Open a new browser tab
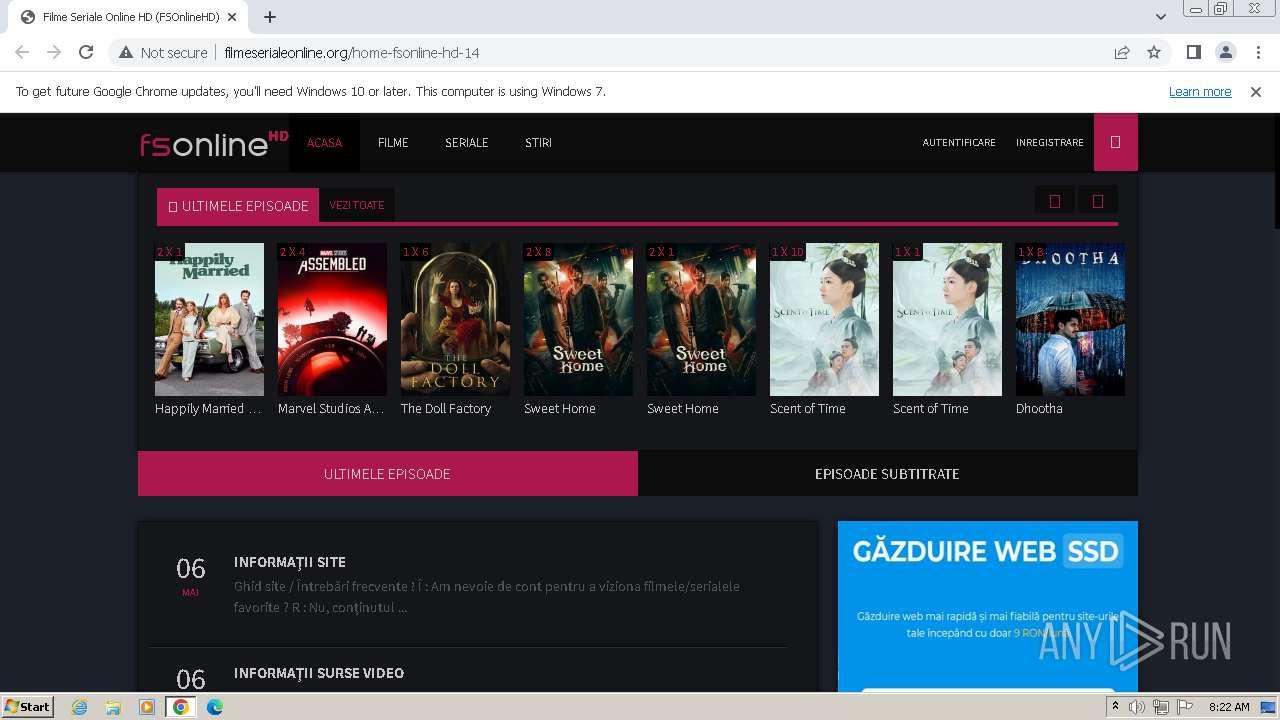Image resolution: width=1280 pixels, height=720 pixels. [270, 17]
